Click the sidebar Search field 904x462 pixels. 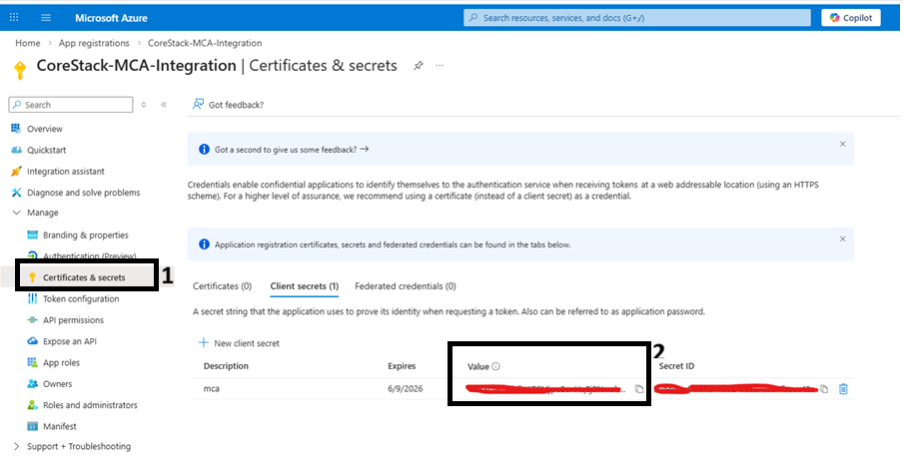click(71, 105)
